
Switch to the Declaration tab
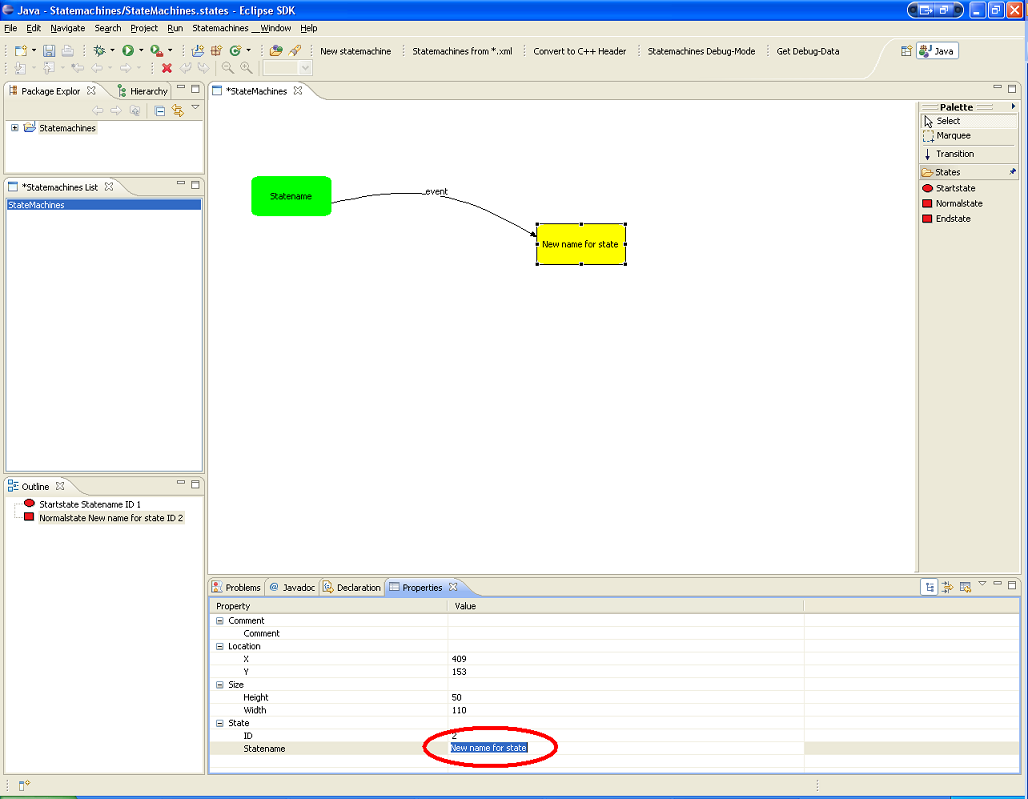pyautogui.click(x=352, y=587)
